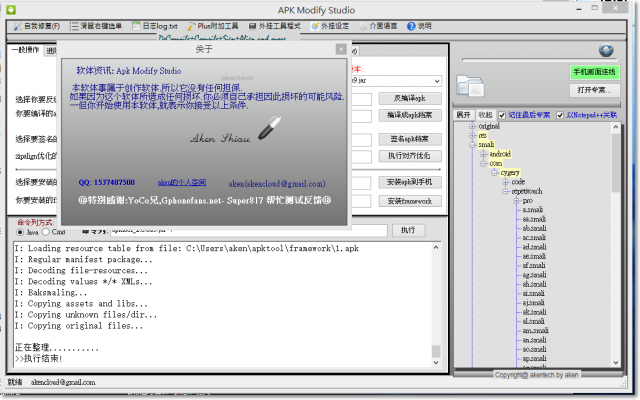
Task: Close the 关于 dialog
Action: pyautogui.click(x=341, y=49)
